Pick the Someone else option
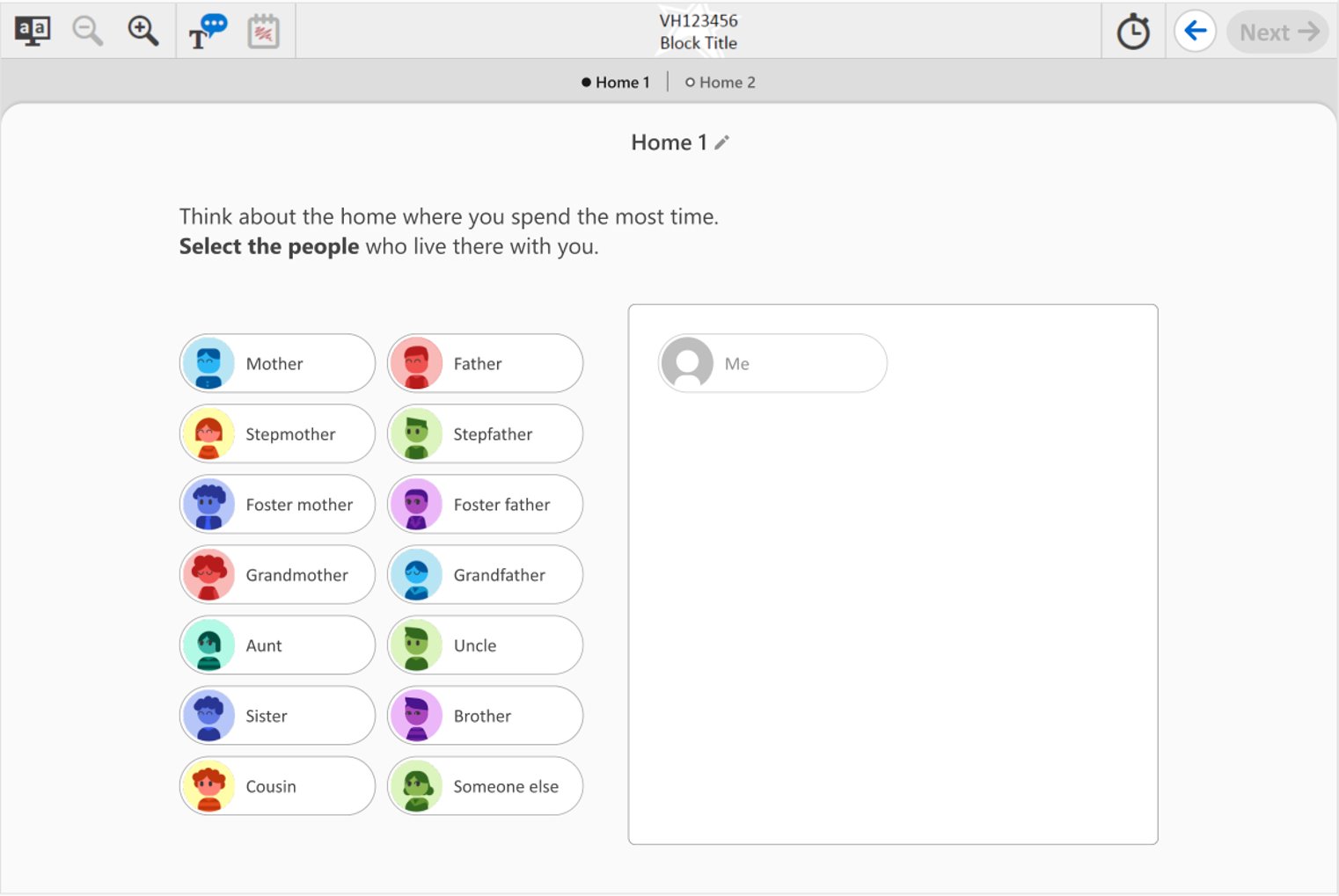 click(x=485, y=786)
